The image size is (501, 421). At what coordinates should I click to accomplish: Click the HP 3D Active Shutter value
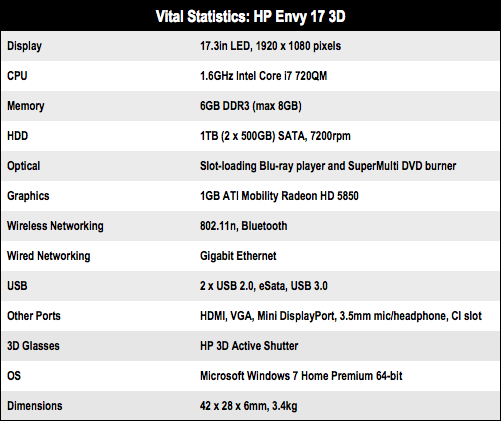(249, 346)
